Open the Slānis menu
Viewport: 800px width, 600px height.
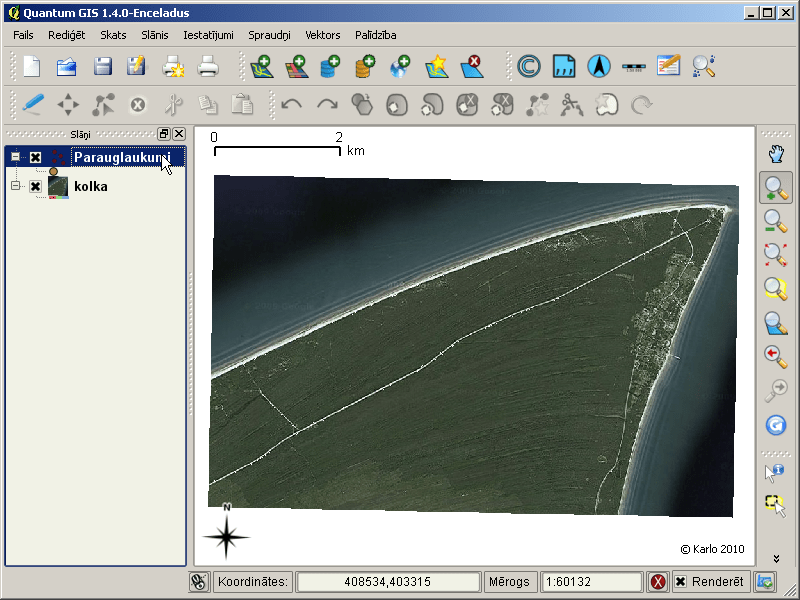point(155,35)
